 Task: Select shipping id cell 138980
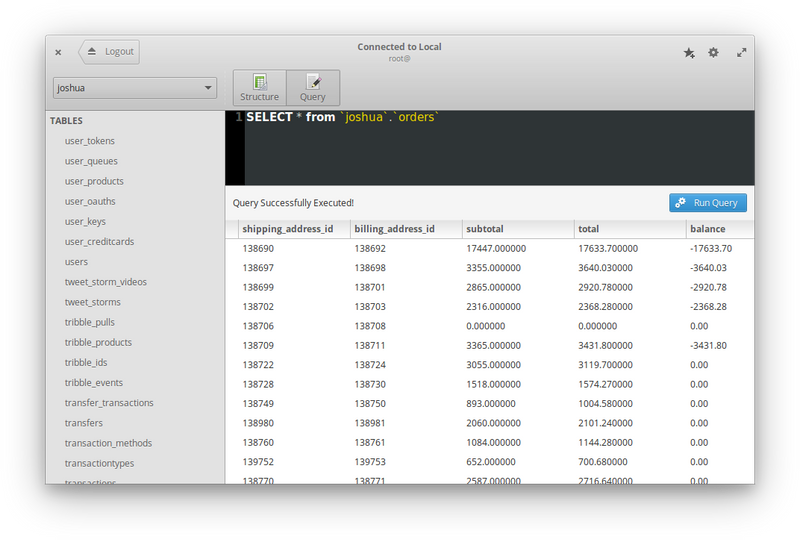point(258,423)
